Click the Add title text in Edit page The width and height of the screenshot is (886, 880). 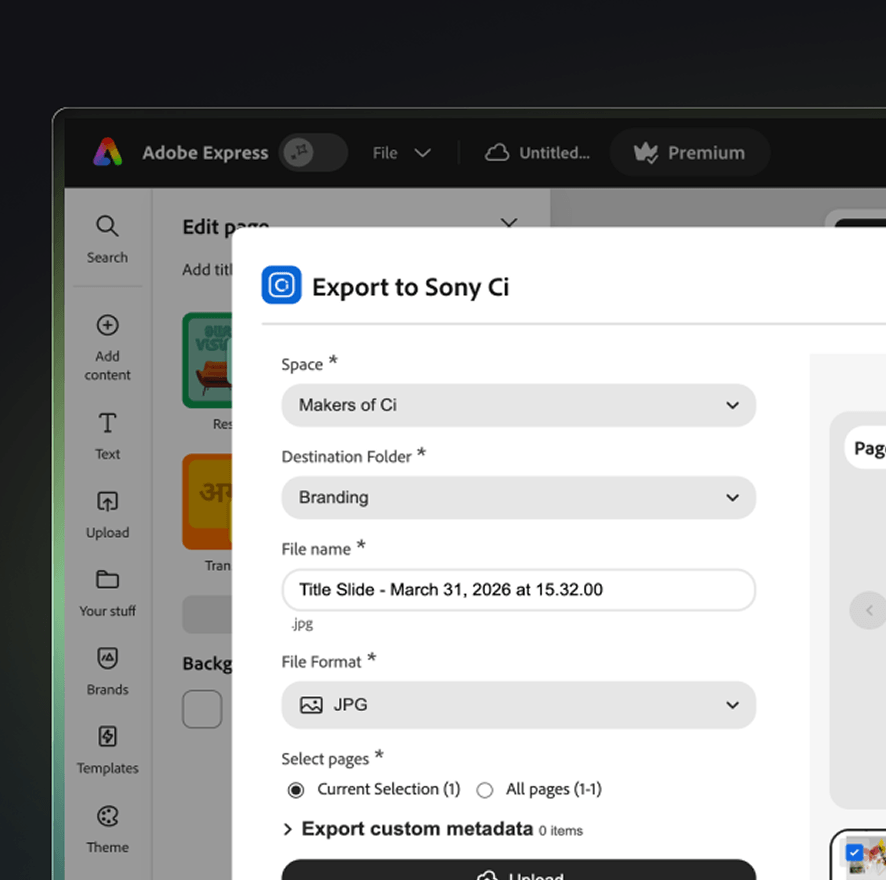point(207,270)
